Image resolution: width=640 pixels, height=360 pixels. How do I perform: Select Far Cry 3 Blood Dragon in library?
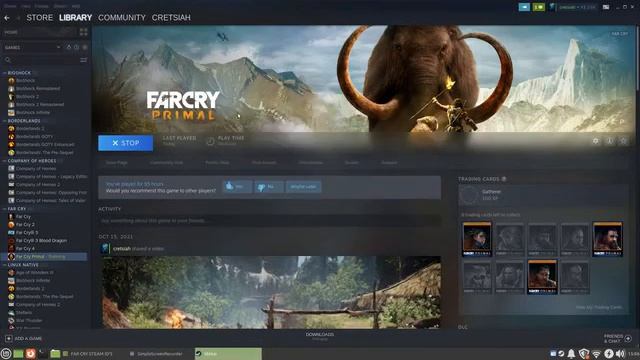[x=41, y=240]
